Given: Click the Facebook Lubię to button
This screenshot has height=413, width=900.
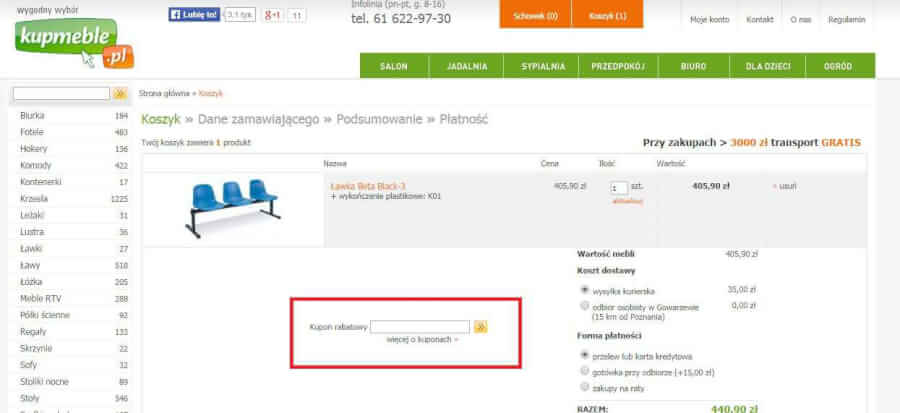Looking at the screenshot, I should [x=194, y=15].
